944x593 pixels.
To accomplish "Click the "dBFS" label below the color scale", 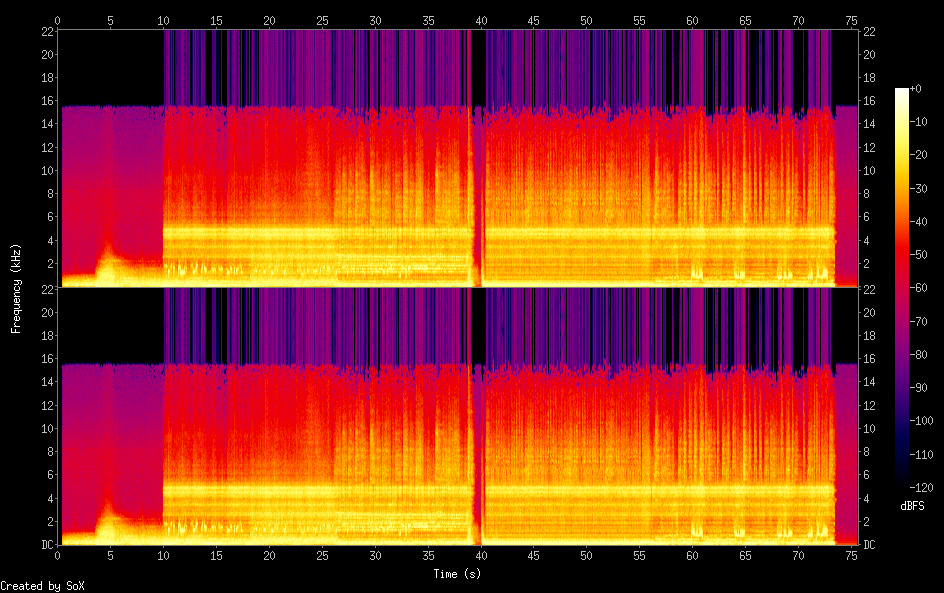I will (912, 507).
